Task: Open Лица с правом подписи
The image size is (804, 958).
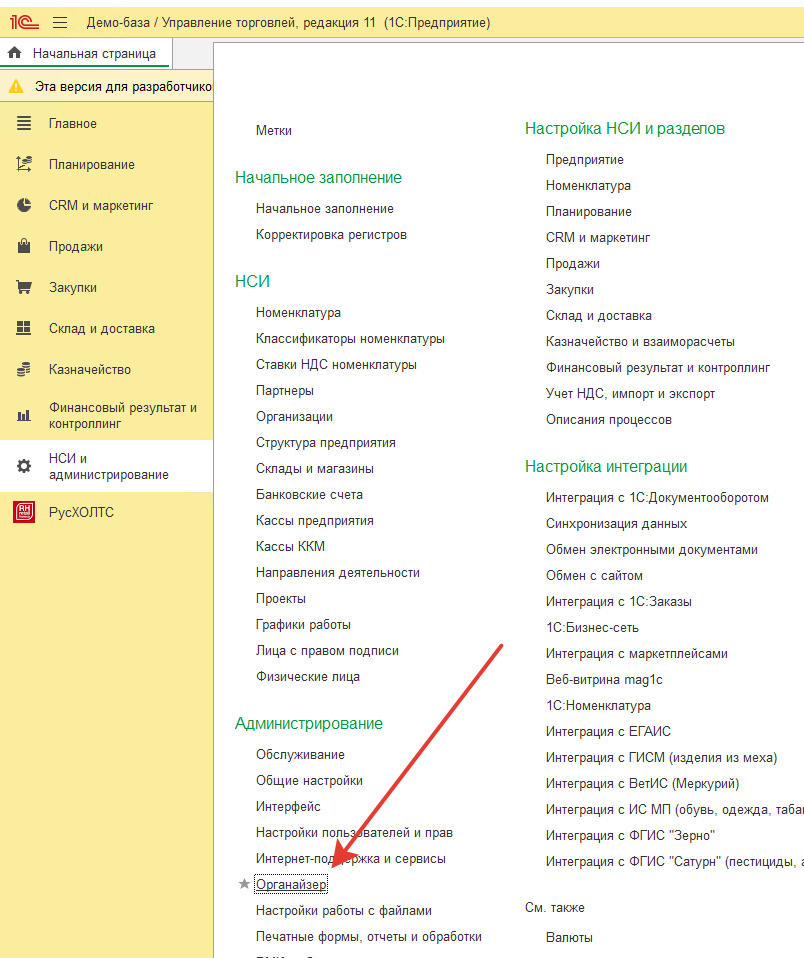Action: coord(327,651)
